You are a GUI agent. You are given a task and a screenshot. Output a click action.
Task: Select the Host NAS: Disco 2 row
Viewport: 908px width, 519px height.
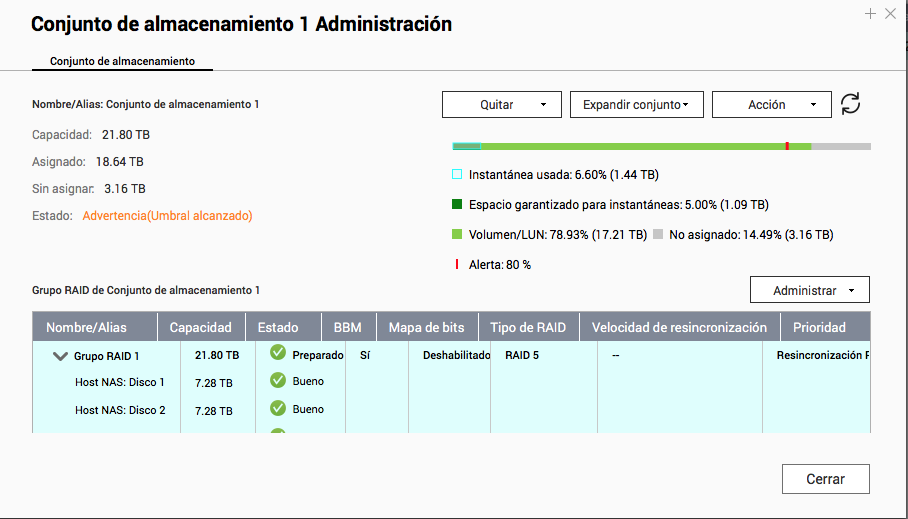pyautogui.click(x=120, y=410)
